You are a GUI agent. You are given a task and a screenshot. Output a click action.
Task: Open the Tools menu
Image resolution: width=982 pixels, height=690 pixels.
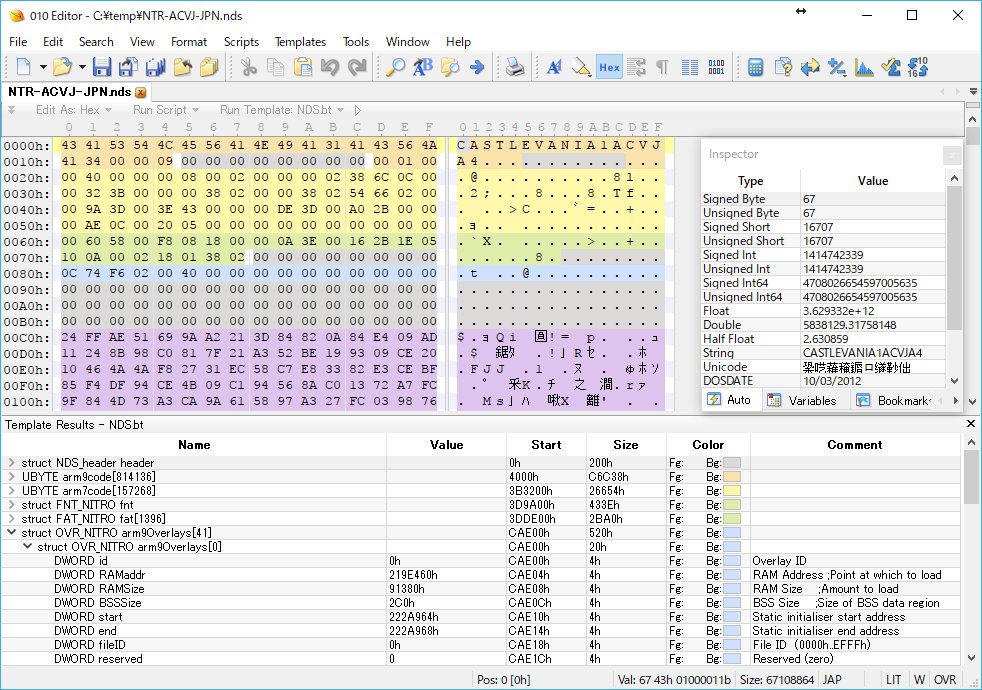tap(356, 42)
